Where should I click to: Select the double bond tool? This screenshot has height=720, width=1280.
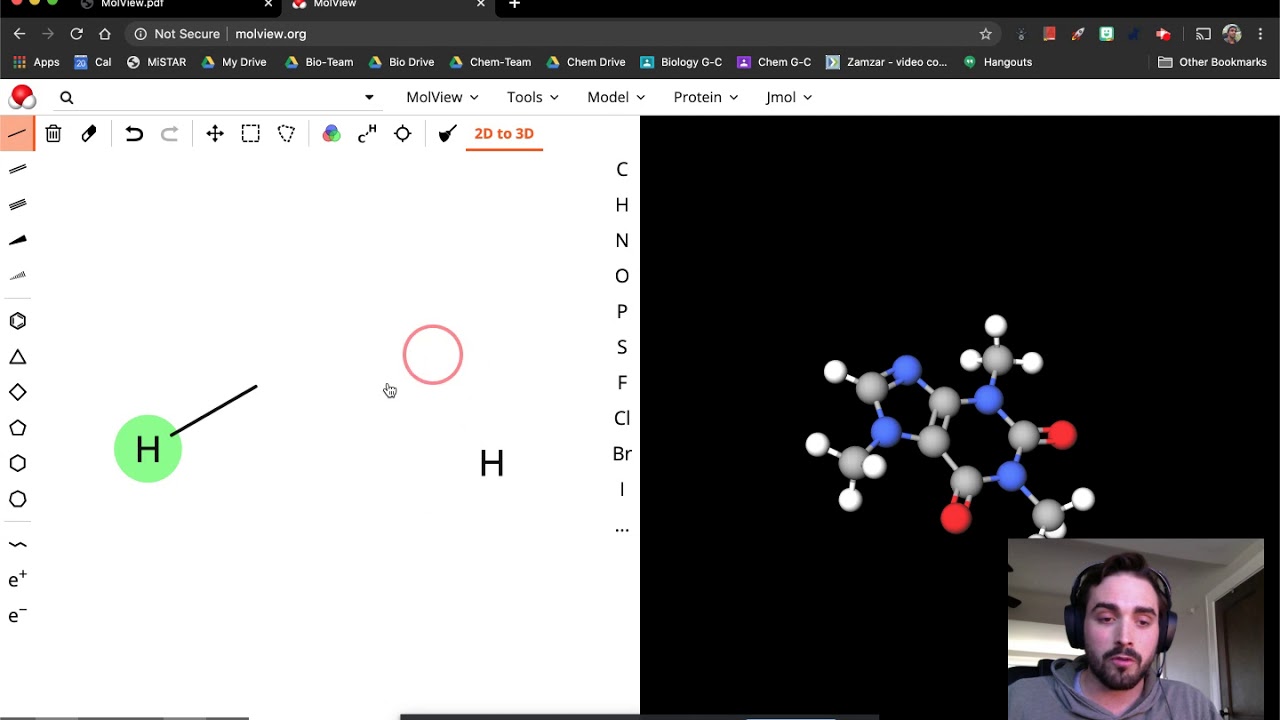tap(17, 169)
